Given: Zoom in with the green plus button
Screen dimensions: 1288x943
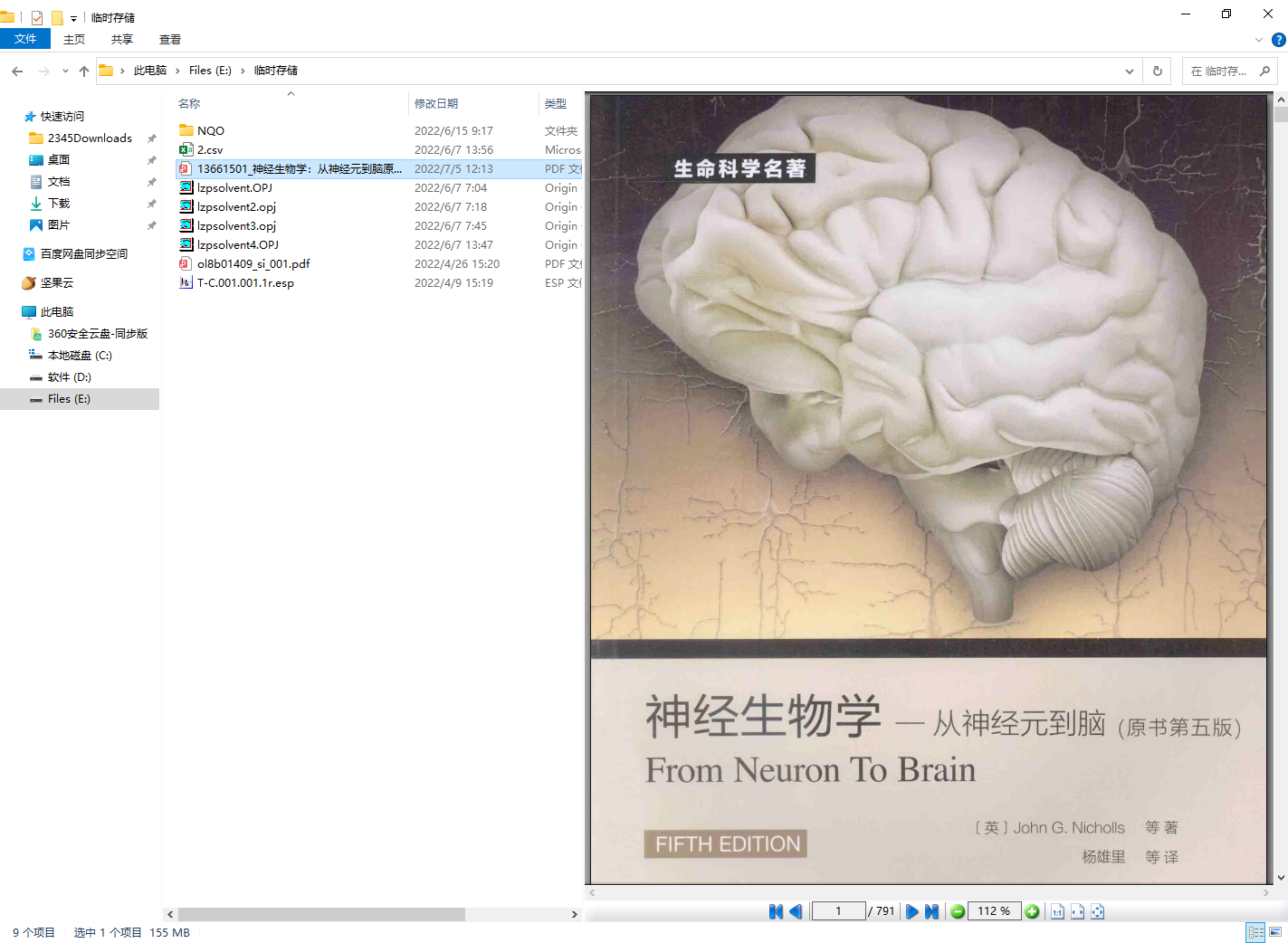Looking at the screenshot, I should pyautogui.click(x=1032, y=911).
